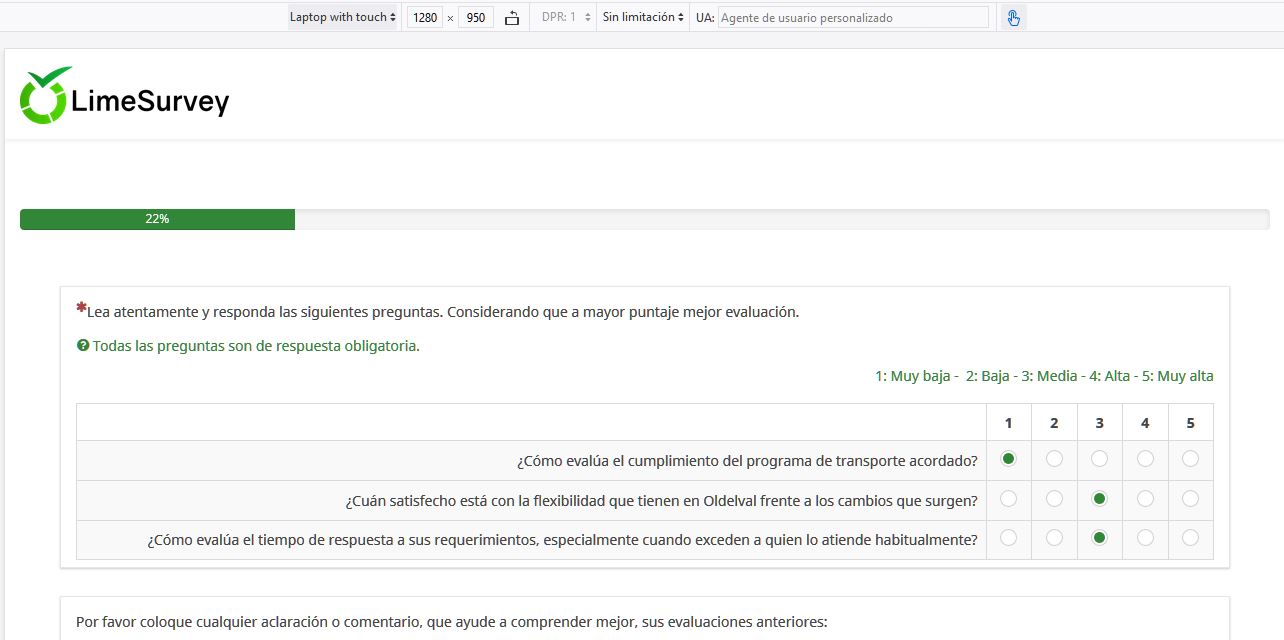Screen dimensions: 1284x640
Task: Open the DPR dropdown
Action: pos(566,18)
